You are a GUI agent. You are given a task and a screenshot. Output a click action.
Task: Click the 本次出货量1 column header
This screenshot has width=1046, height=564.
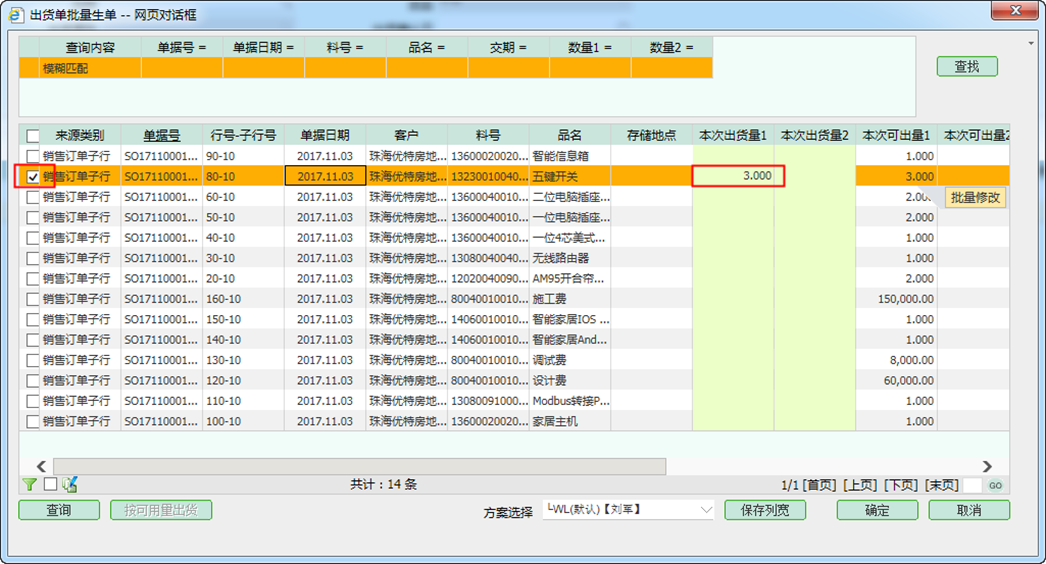(x=732, y=135)
